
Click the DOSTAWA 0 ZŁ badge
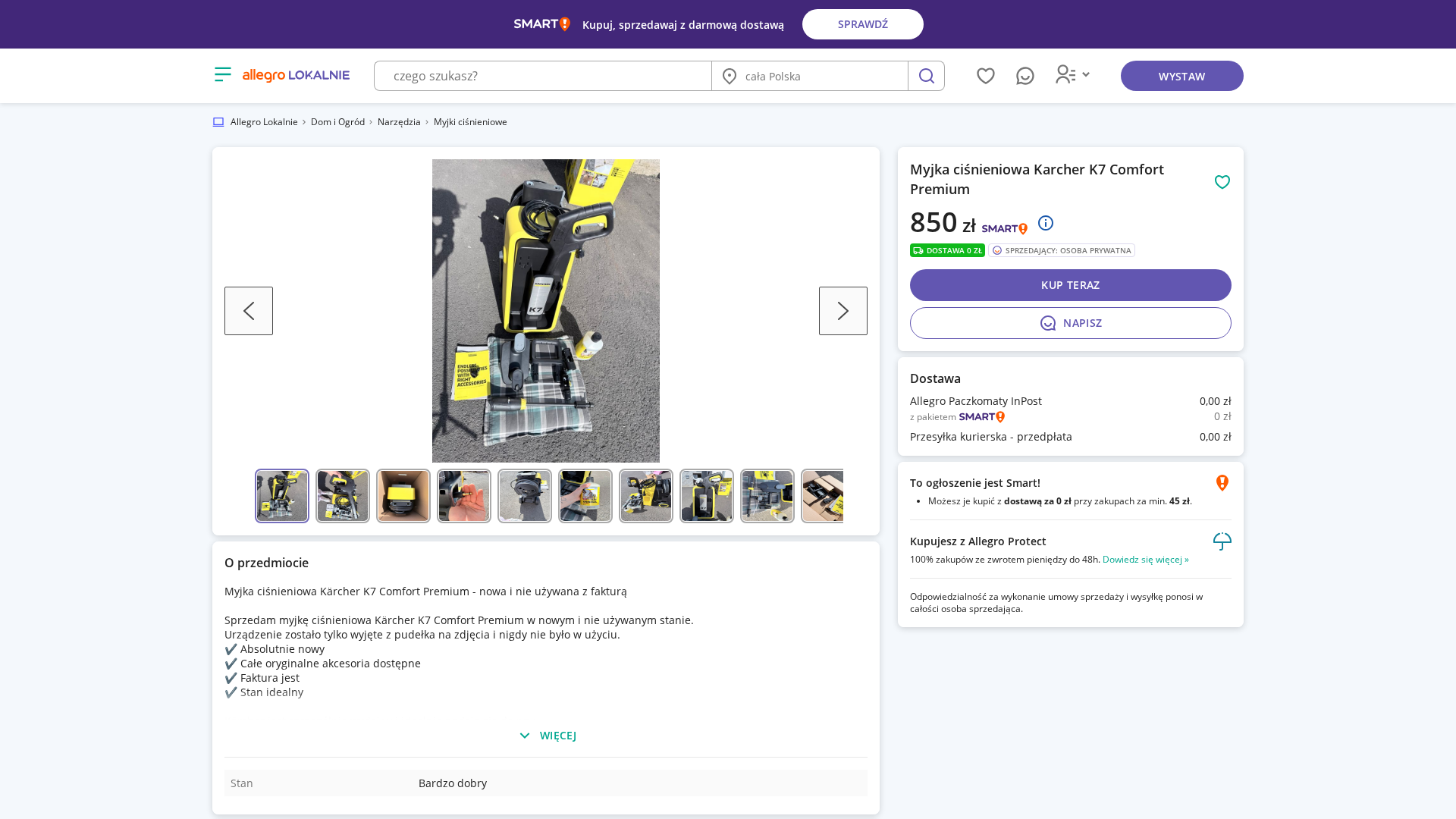click(x=947, y=250)
